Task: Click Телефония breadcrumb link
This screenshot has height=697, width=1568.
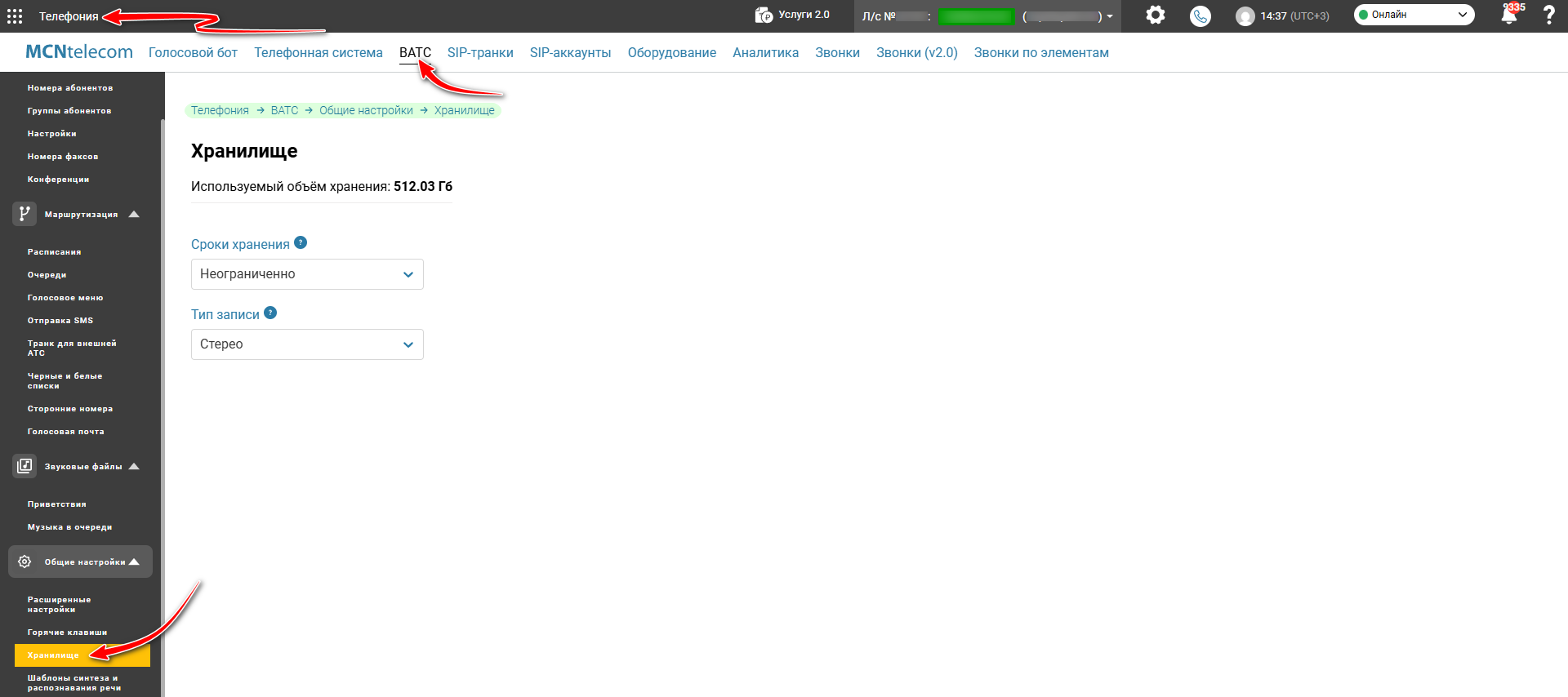Action: point(220,110)
